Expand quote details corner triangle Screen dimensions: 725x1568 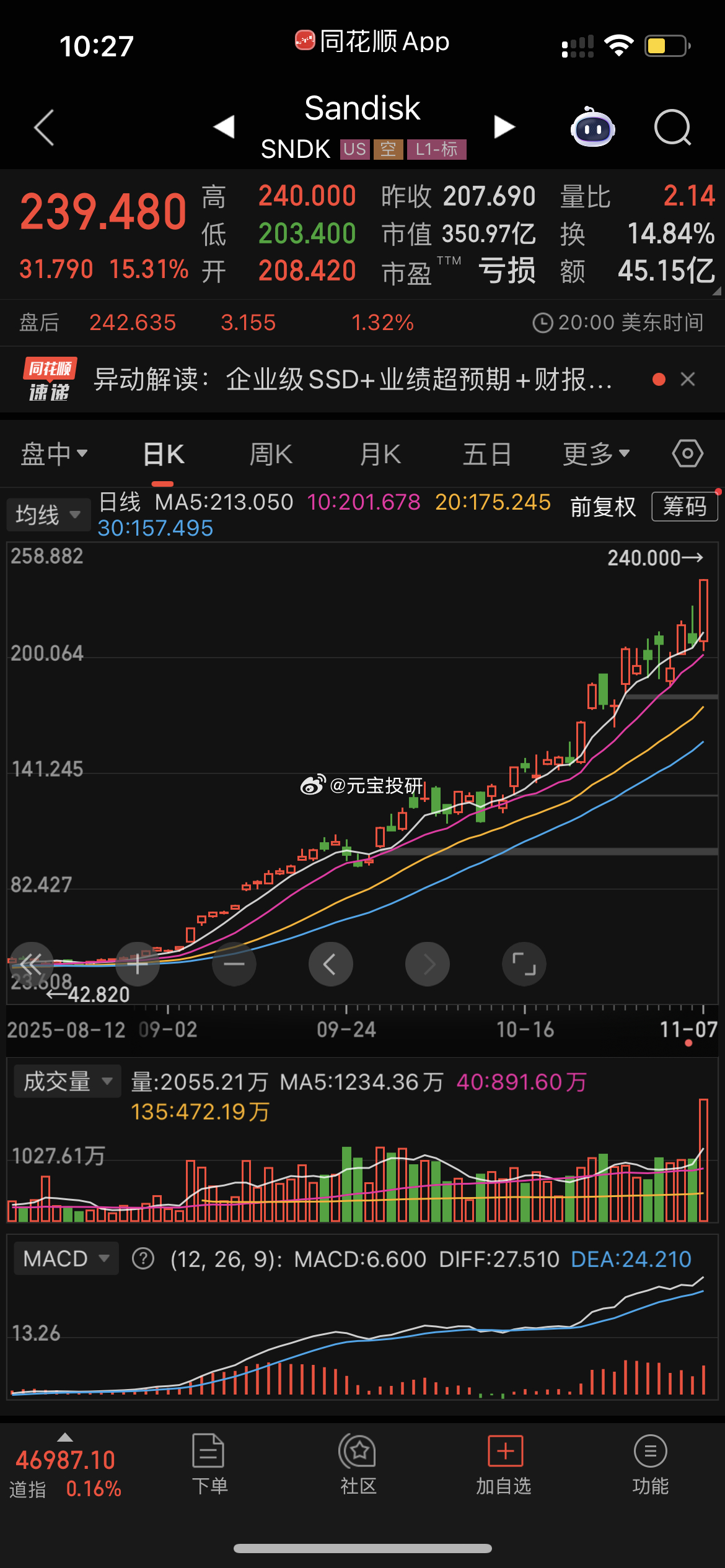point(717,290)
